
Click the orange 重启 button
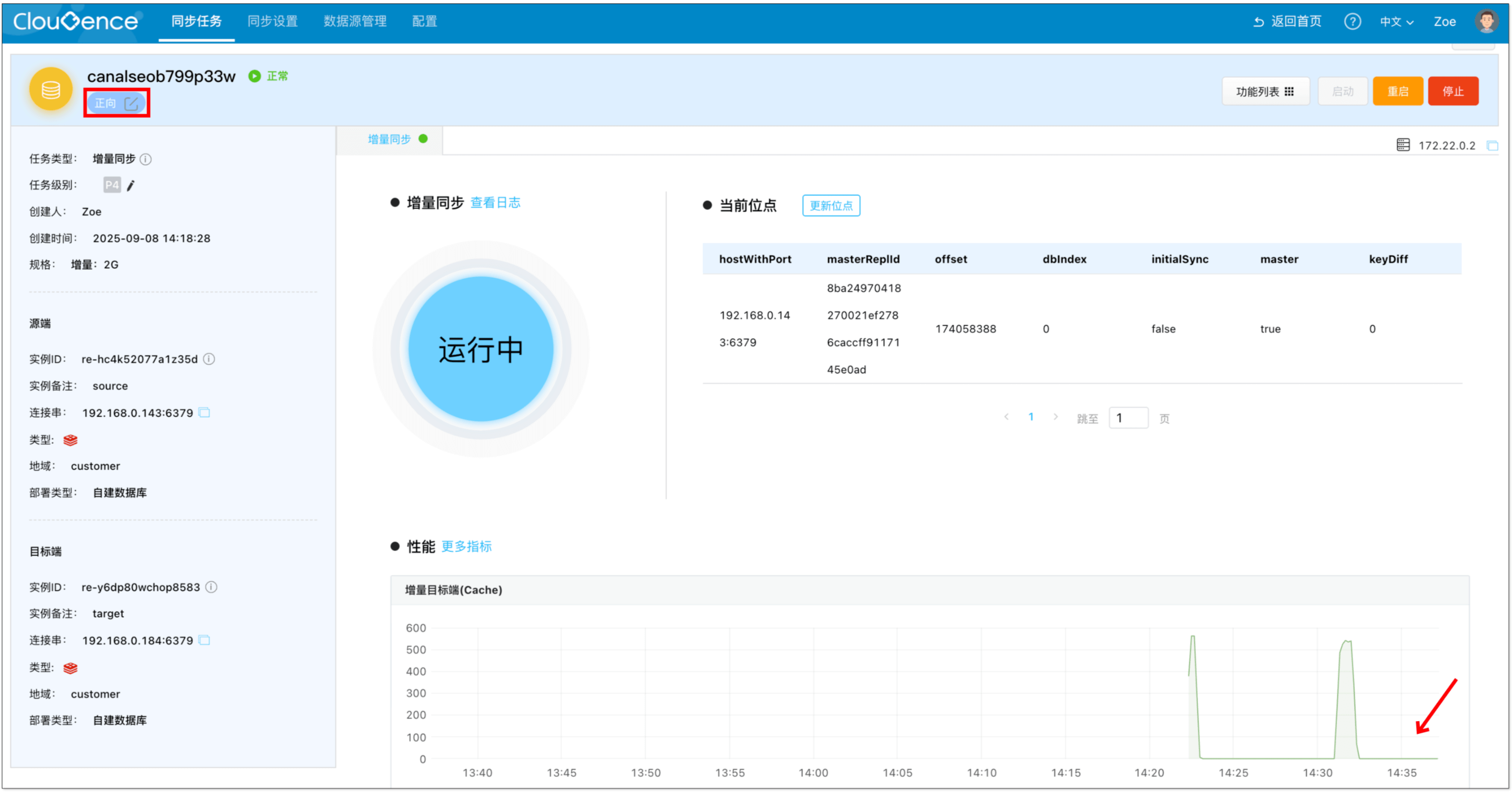pos(1398,91)
